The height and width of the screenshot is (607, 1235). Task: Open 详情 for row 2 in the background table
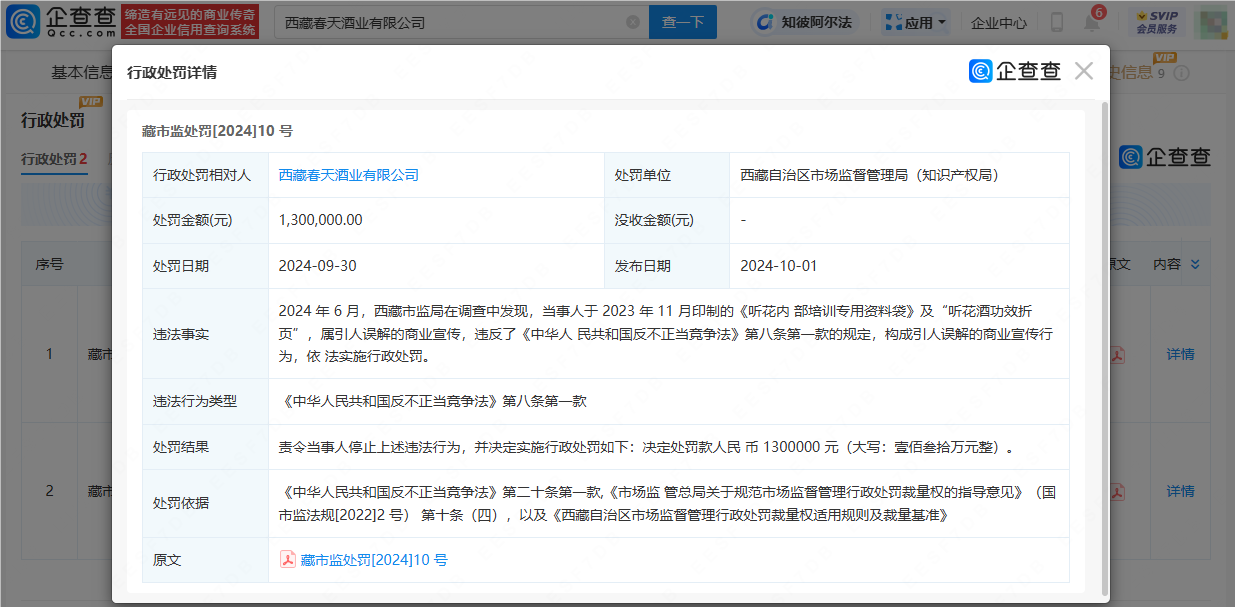point(1180,491)
